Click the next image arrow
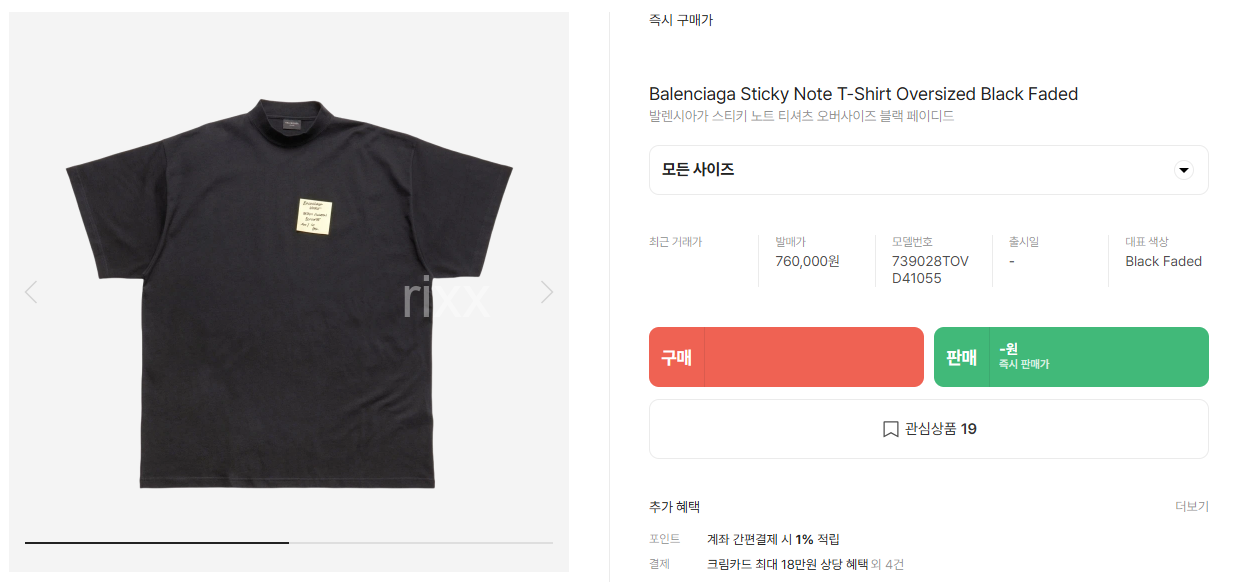 tap(547, 292)
